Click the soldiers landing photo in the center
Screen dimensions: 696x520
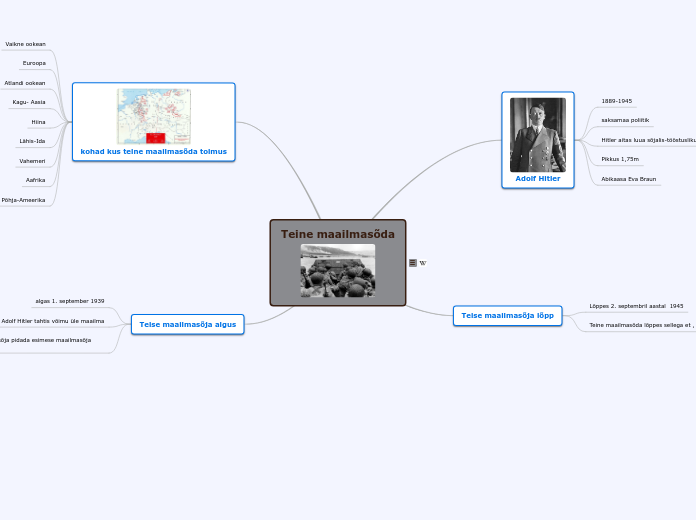point(338,270)
